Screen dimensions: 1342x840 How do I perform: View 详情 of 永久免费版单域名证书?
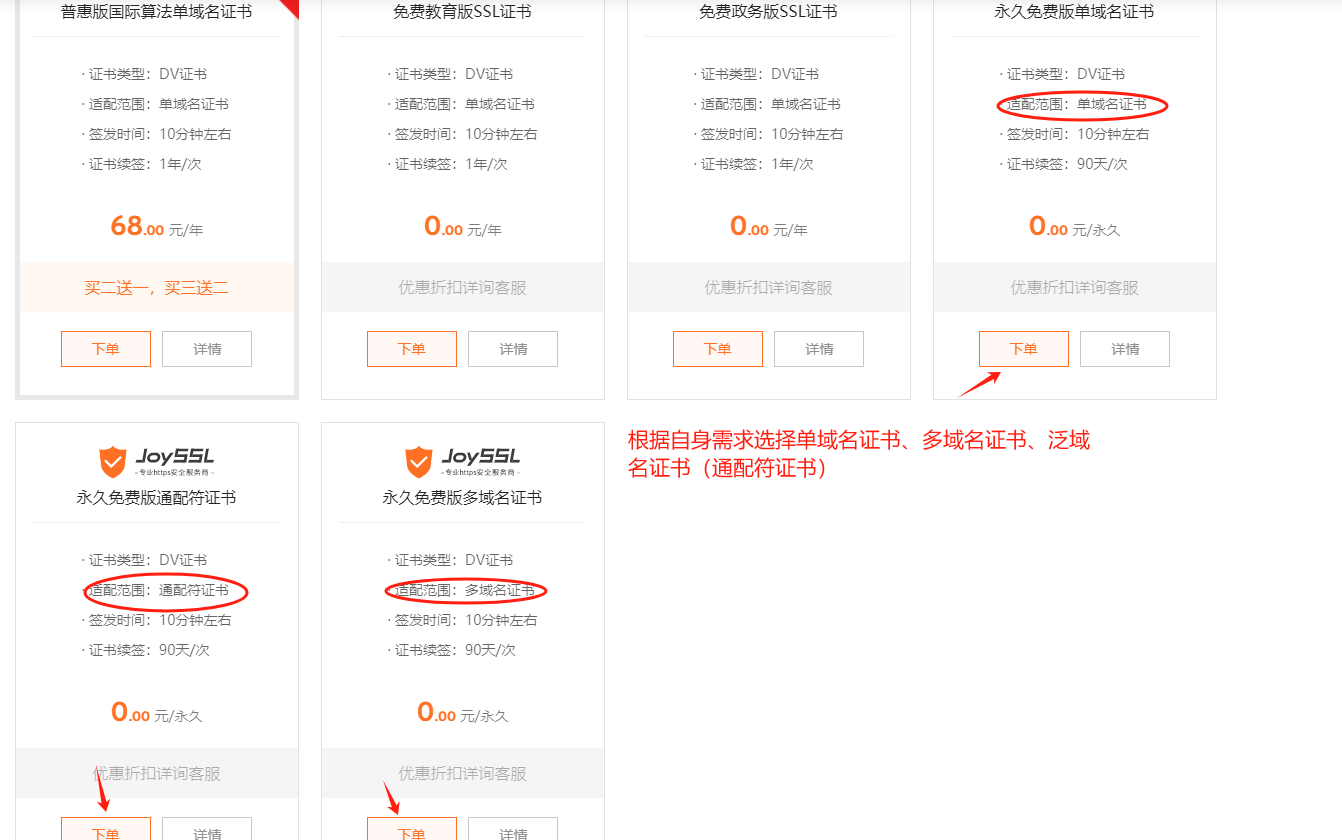pos(1125,349)
